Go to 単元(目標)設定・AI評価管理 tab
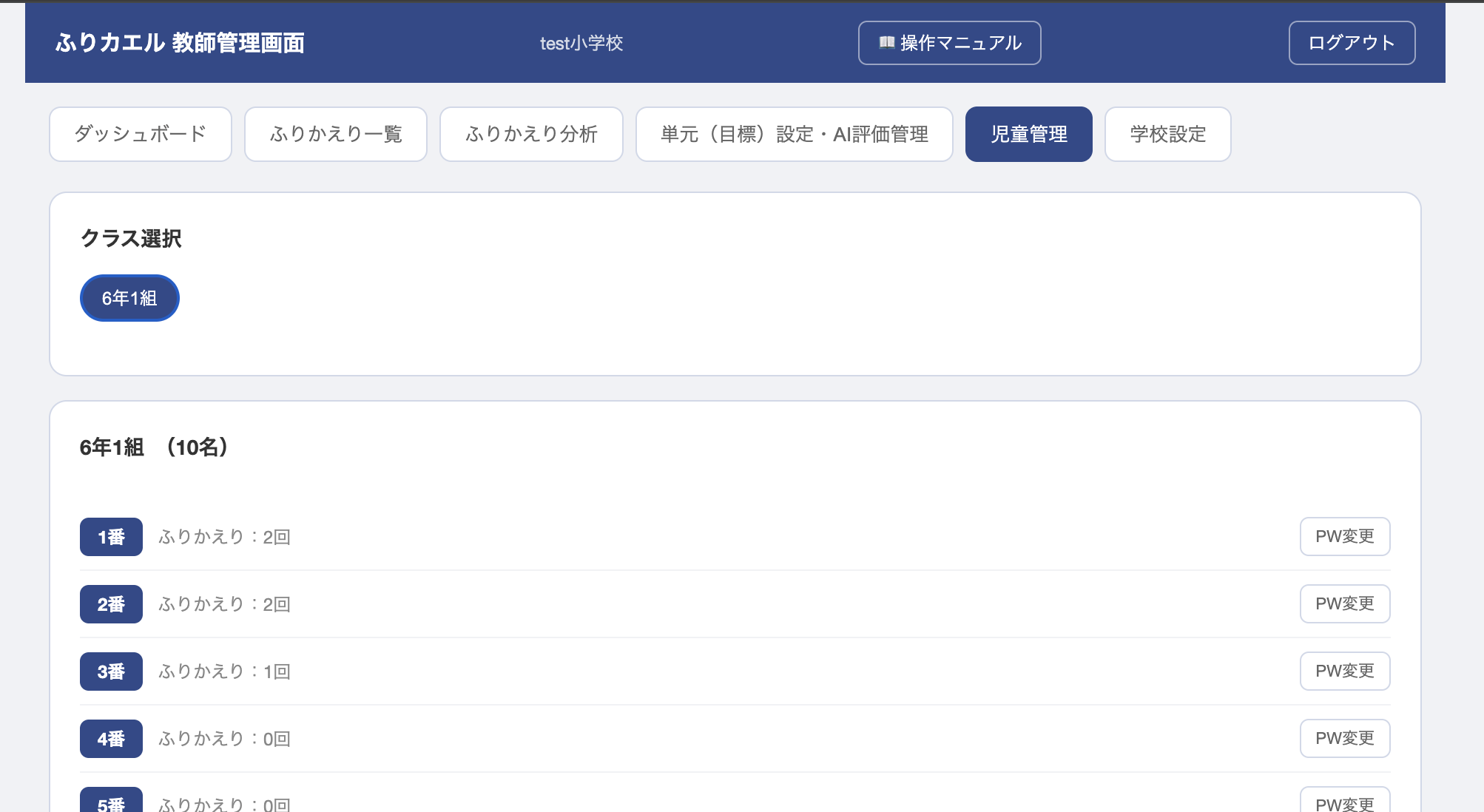Image resolution: width=1484 pixels, height=812 pixels. tap(794, 134)
